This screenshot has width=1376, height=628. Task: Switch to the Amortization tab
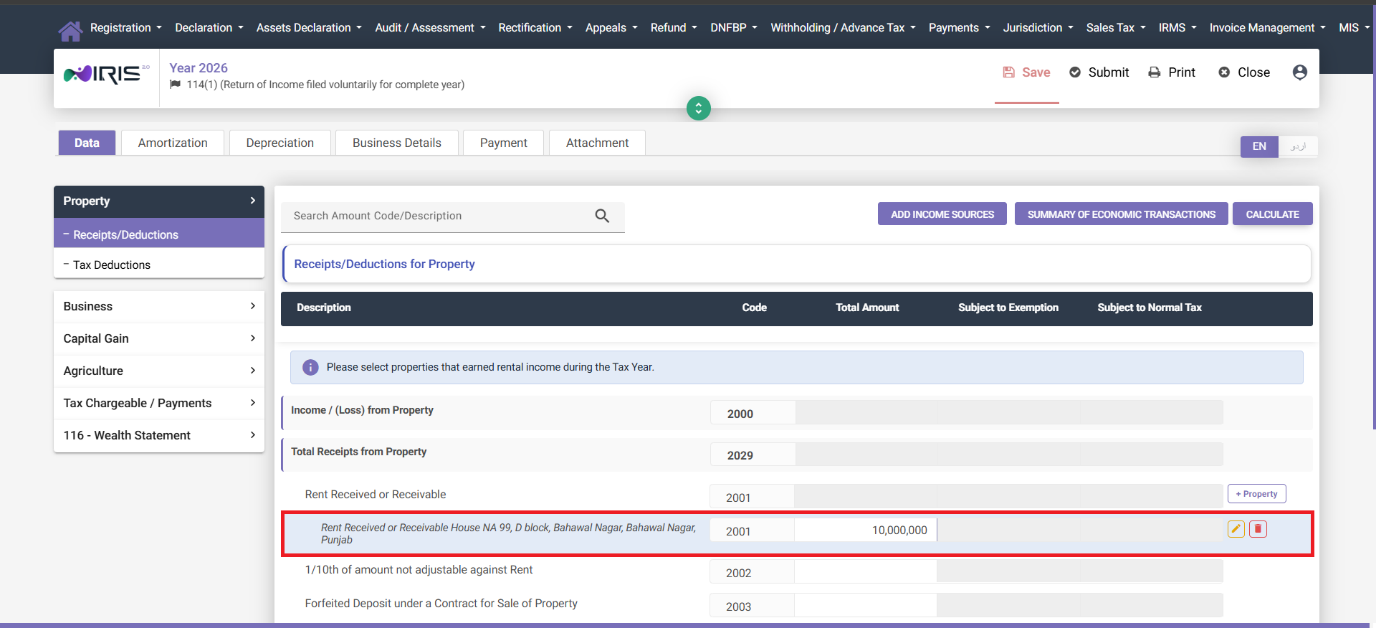[x=173, y=143]
